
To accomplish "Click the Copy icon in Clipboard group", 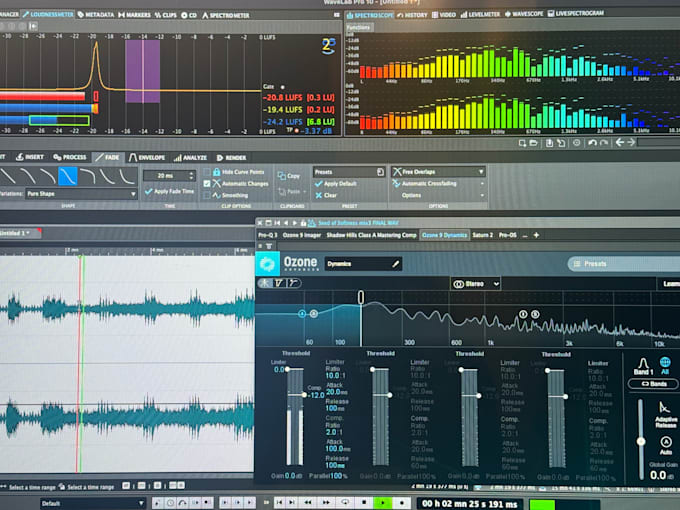I will [281, 176].
